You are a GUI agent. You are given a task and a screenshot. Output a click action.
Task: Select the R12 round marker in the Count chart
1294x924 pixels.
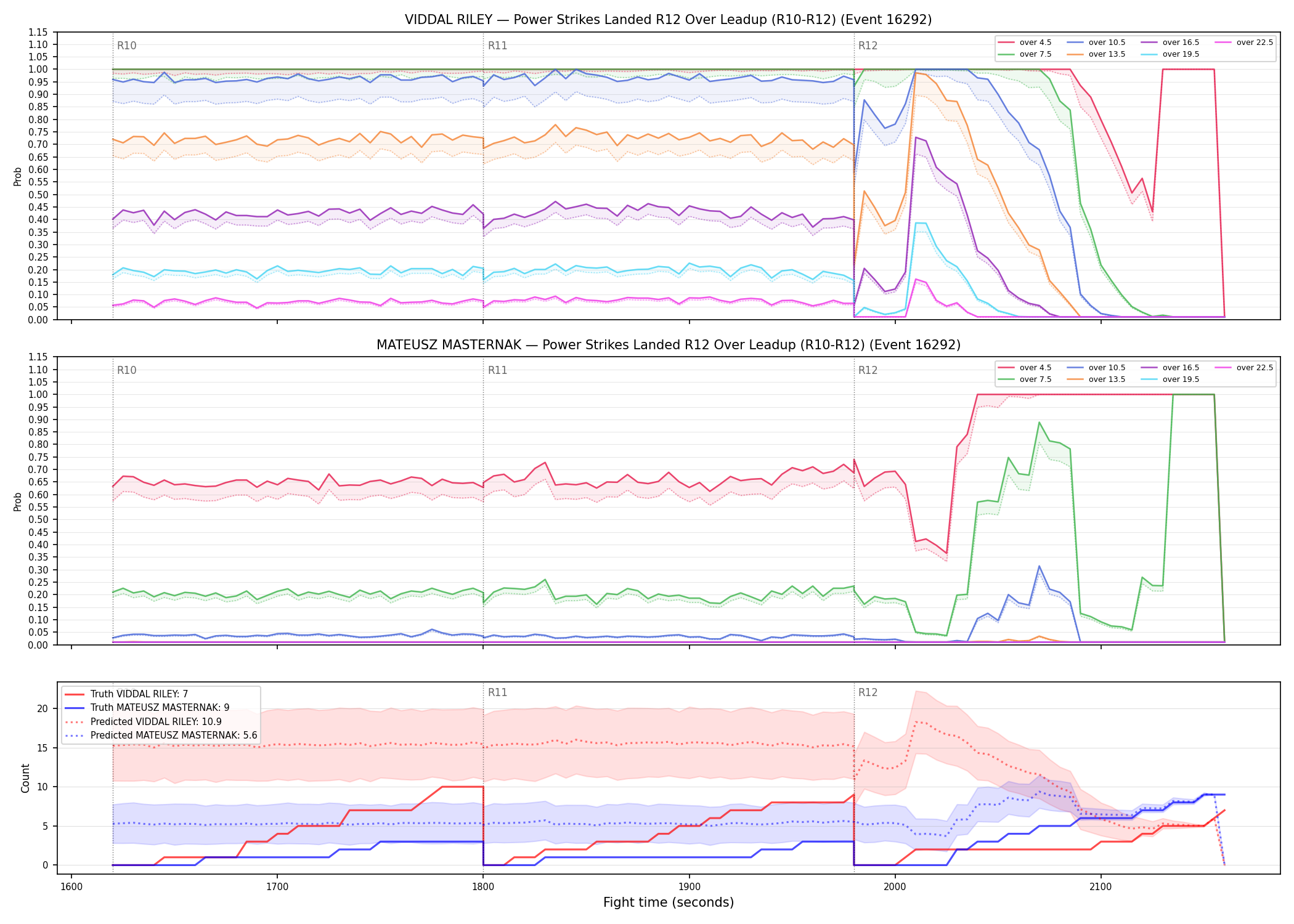tap(868, 692)
